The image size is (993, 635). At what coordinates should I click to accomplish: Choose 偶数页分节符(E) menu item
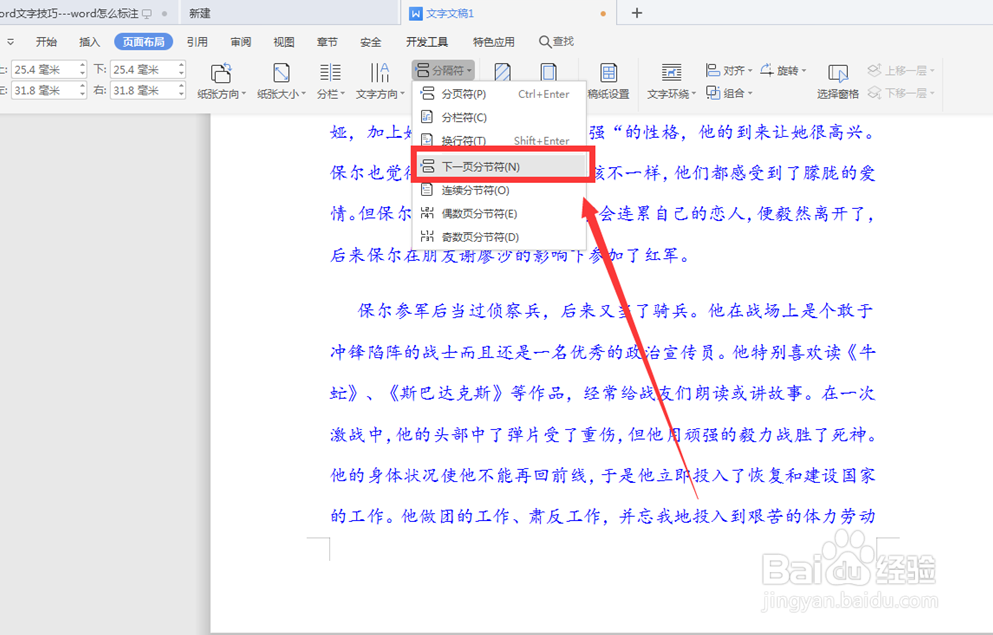point(498,213)
